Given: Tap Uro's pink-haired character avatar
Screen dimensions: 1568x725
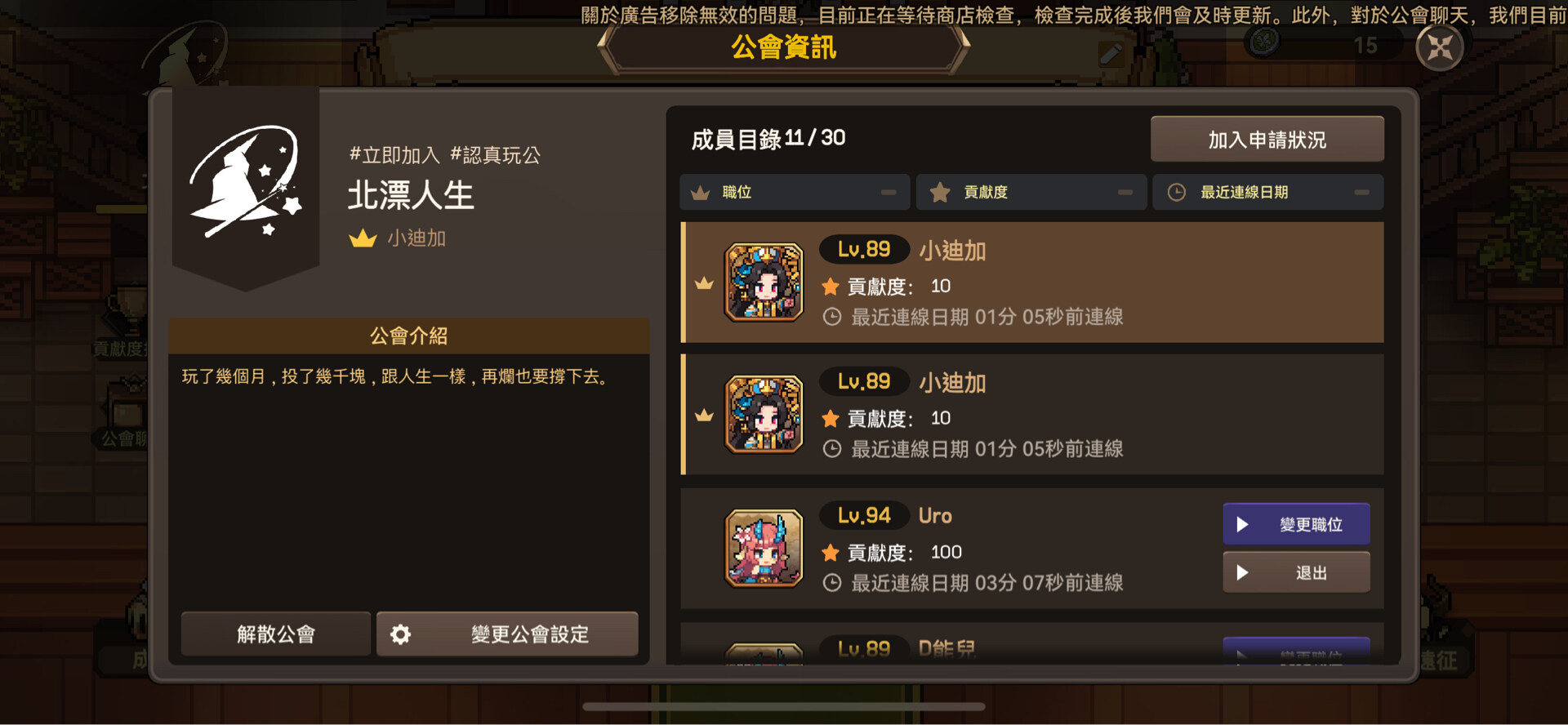Looking at the screenshot, I should [764, 549].
